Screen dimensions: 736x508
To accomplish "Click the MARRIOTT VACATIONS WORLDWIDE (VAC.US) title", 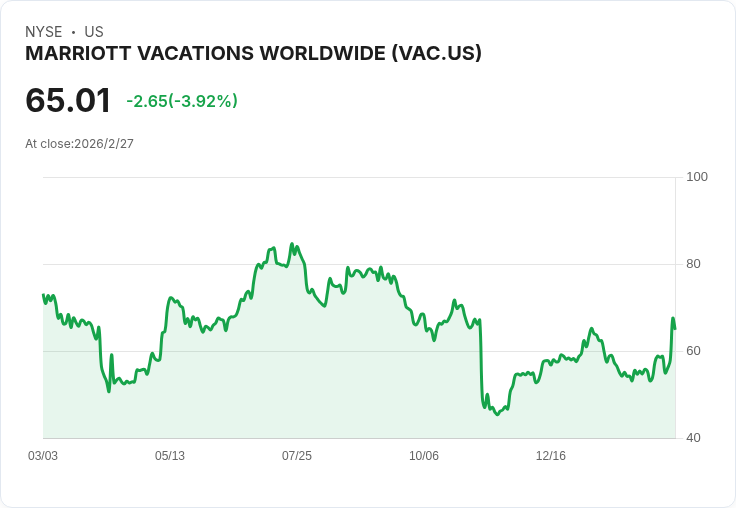I will [253, 54].
